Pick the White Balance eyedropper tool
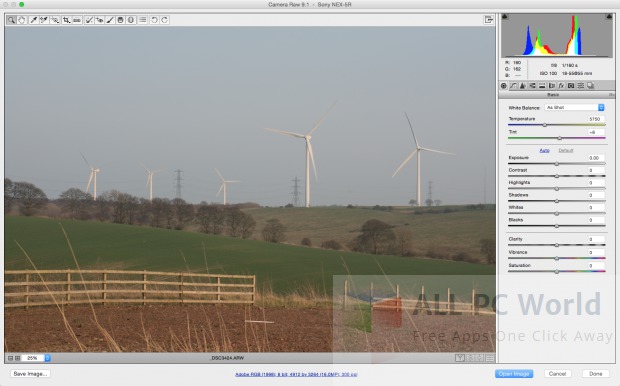Viewport: 620px width, 386px height. (x=34, y=20)
